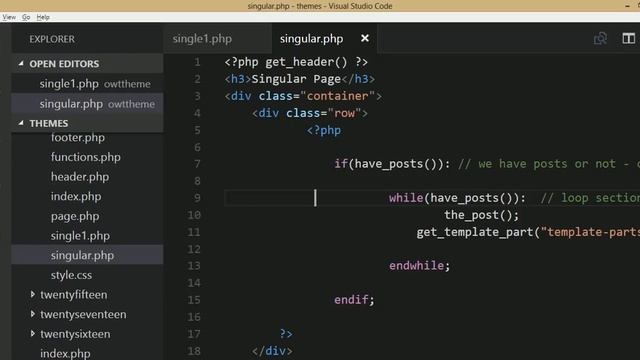Open the Help menu
This screenshot has height=360, width=640.
tap(43, 17)
